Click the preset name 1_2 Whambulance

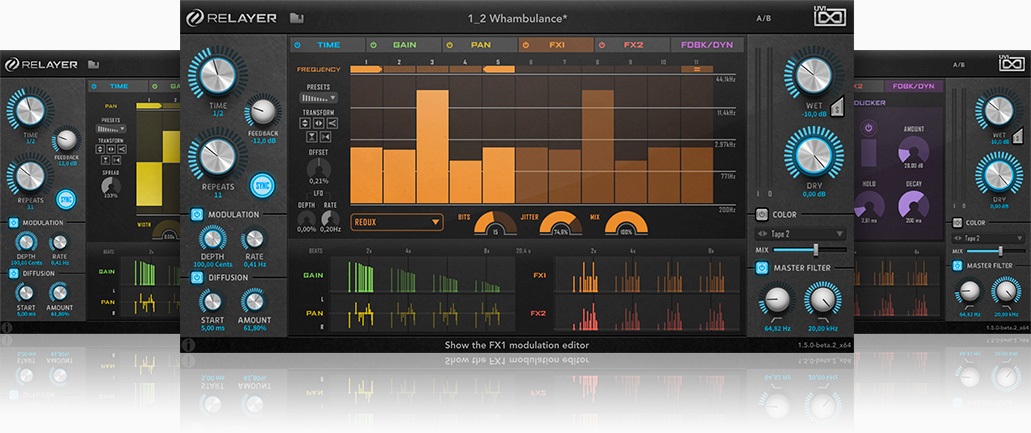tap(517, 18)
